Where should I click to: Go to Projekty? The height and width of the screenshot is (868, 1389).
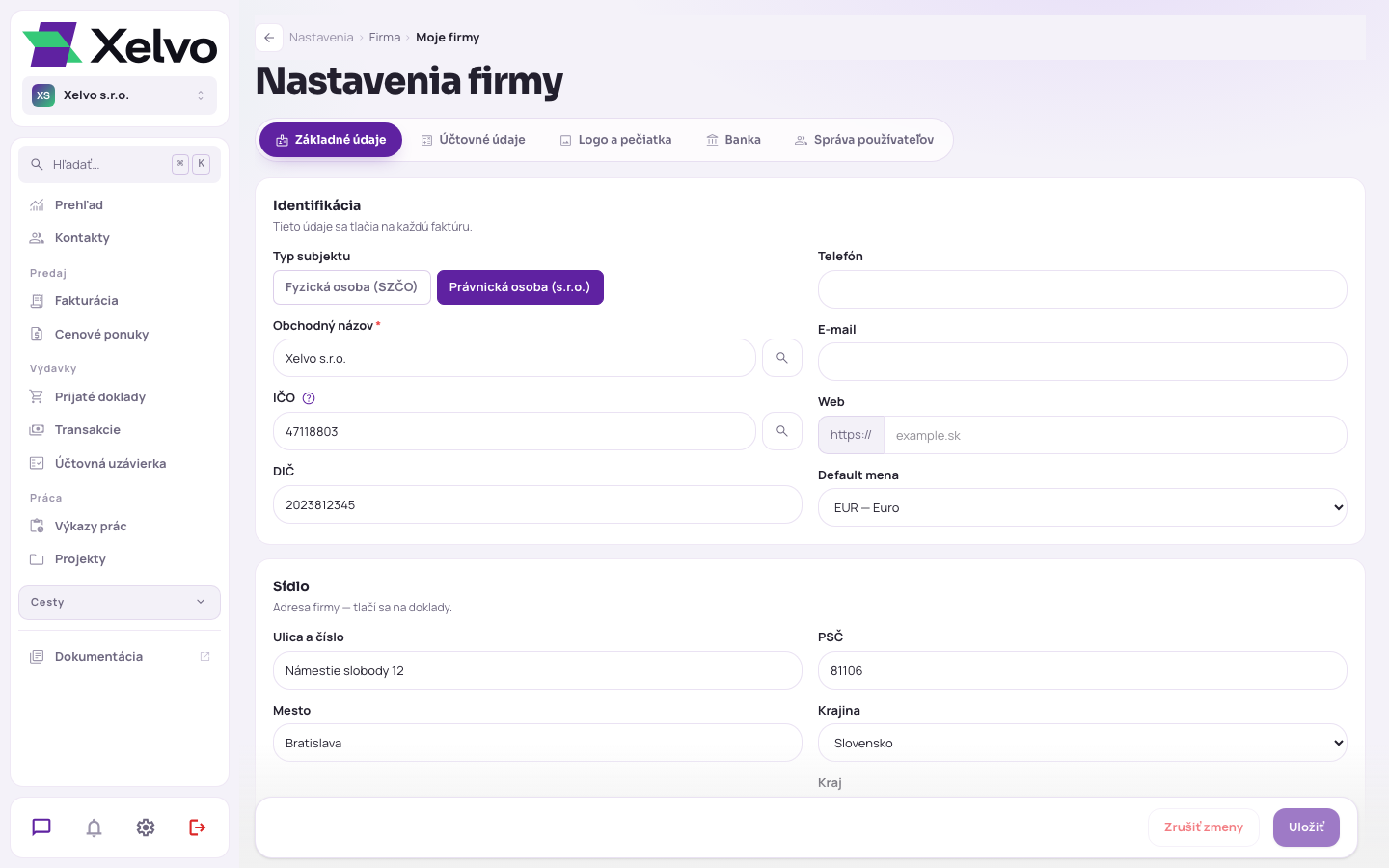tap(120, 559)
